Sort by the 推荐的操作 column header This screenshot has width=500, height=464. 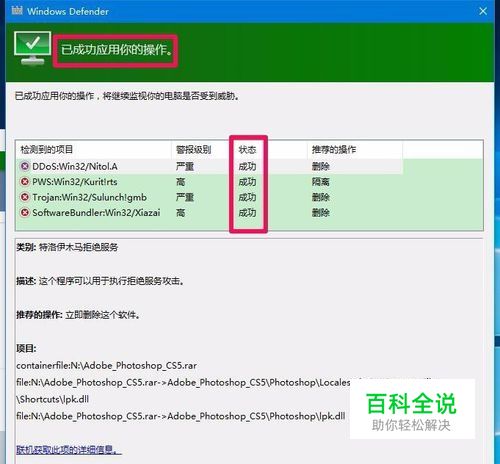pos(355,150)
